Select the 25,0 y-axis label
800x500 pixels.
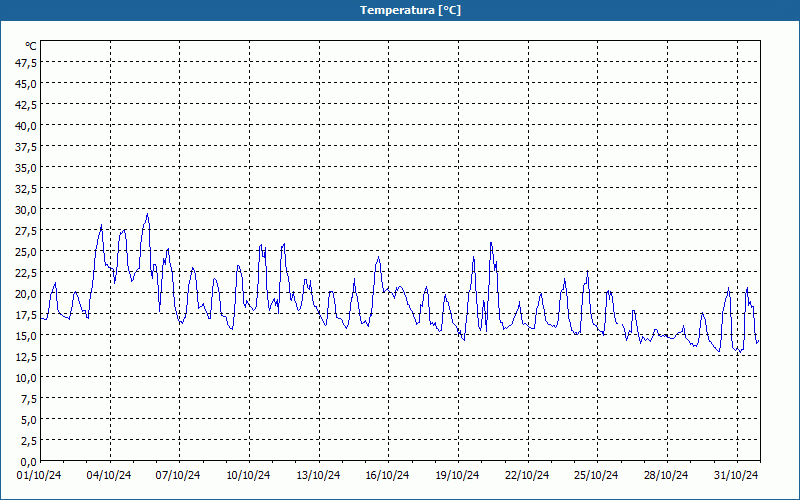coord(27,252)
